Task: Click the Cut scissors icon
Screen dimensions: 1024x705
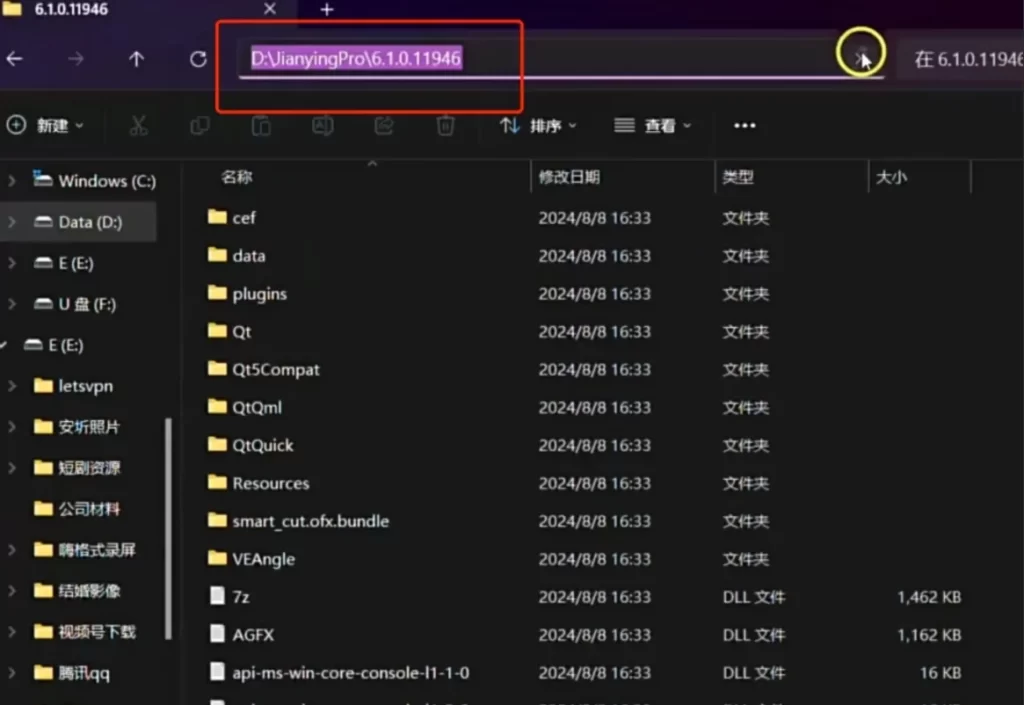Action: click(x=138, y=125)
